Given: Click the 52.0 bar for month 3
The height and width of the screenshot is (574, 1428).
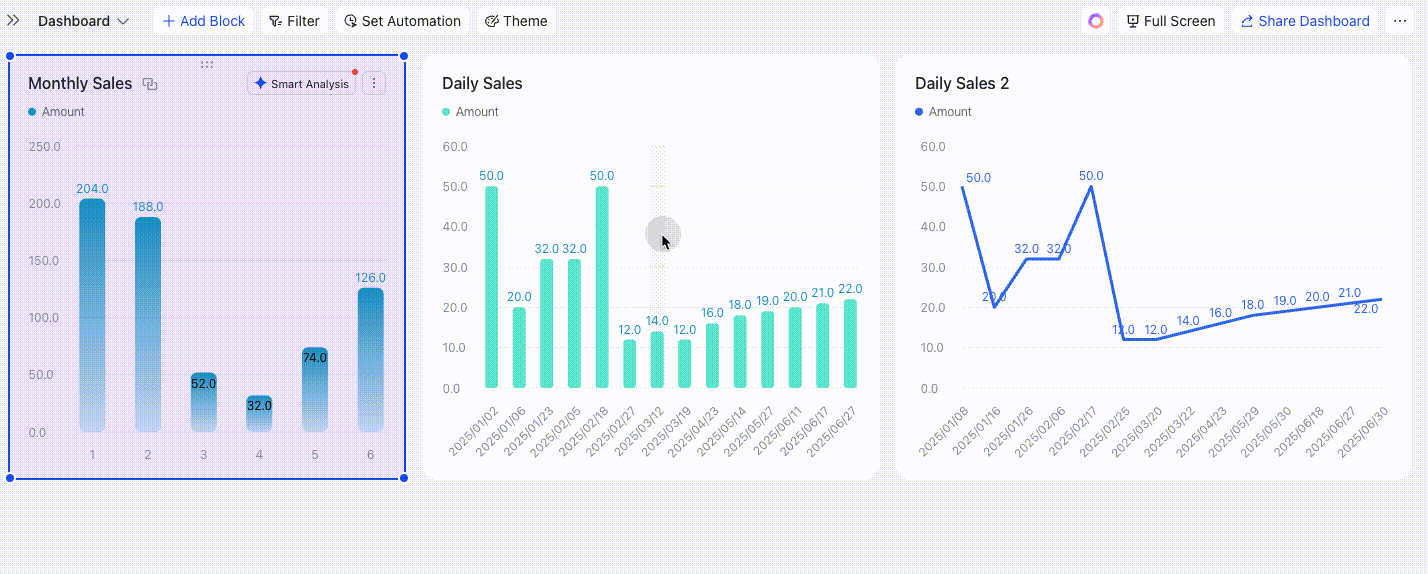Looking at the screenshot, I should pyautogui.click(x=204, y=402).
